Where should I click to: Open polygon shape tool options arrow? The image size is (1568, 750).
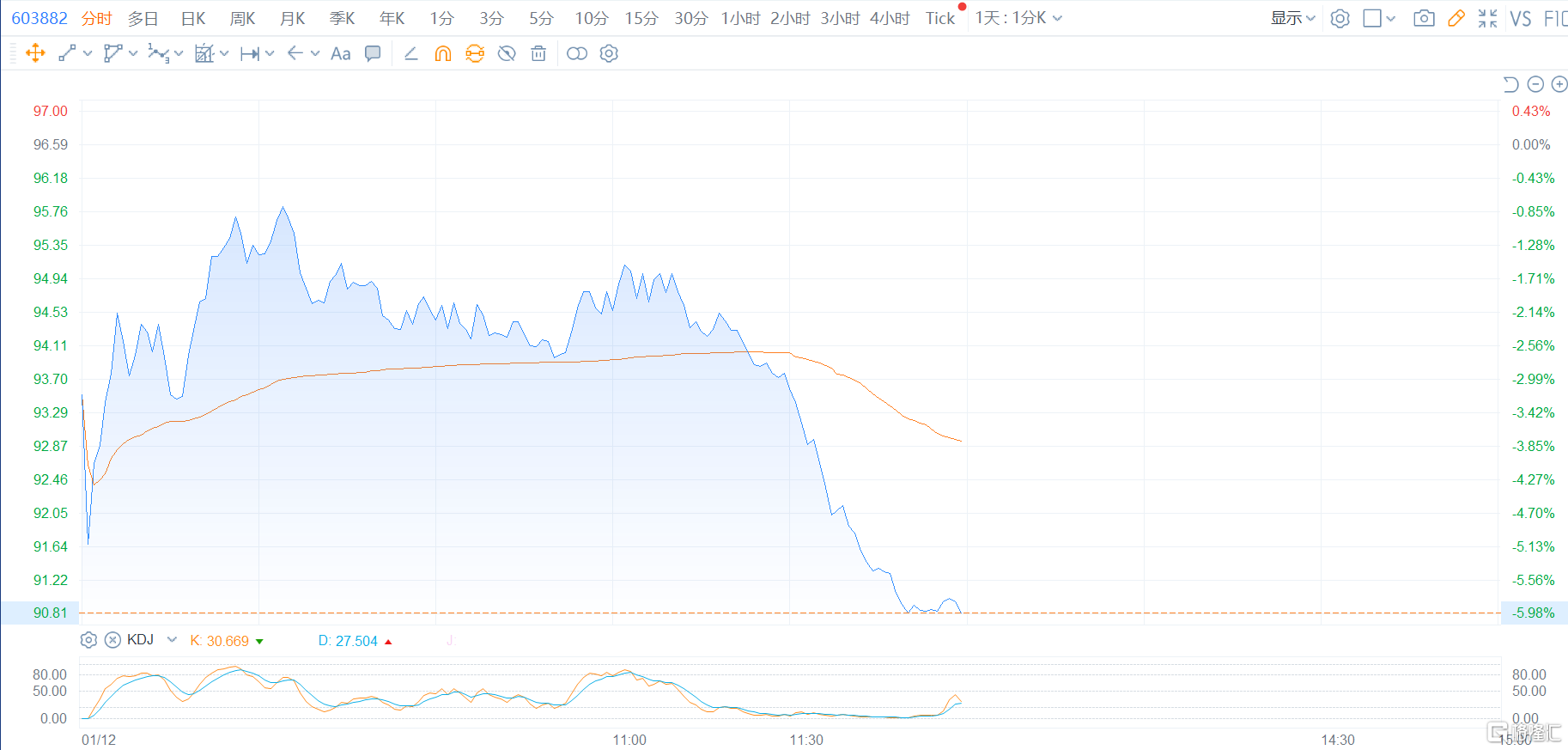tap(133, 53)
